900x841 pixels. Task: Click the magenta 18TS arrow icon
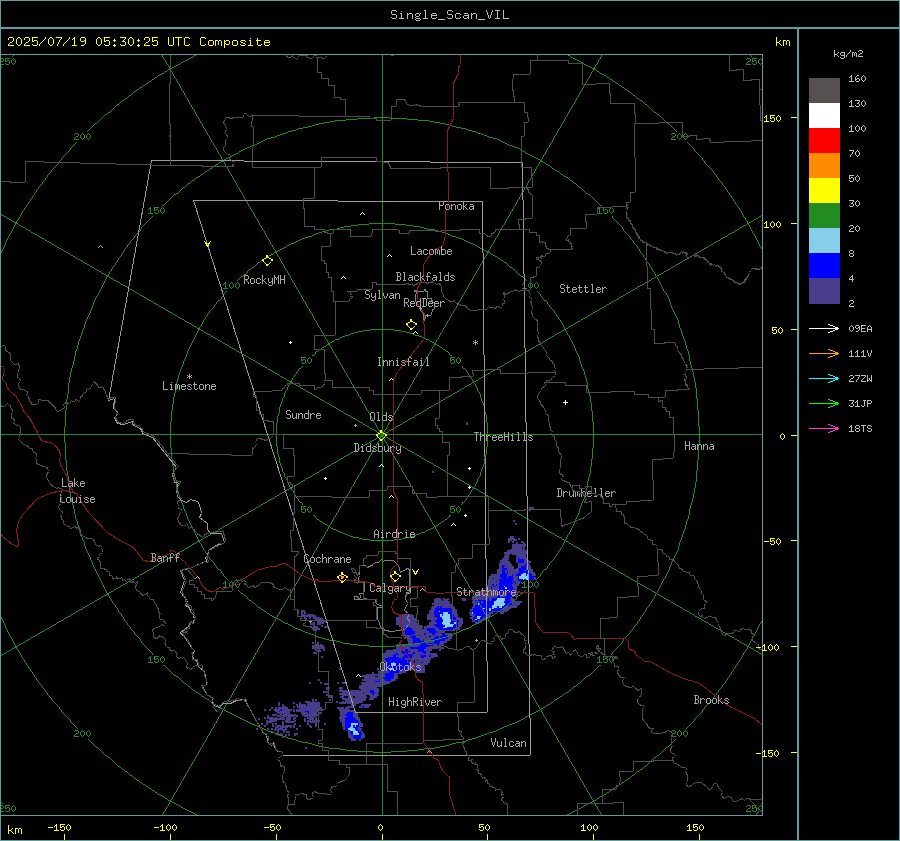pyautogui.click(x=824, y=428)
